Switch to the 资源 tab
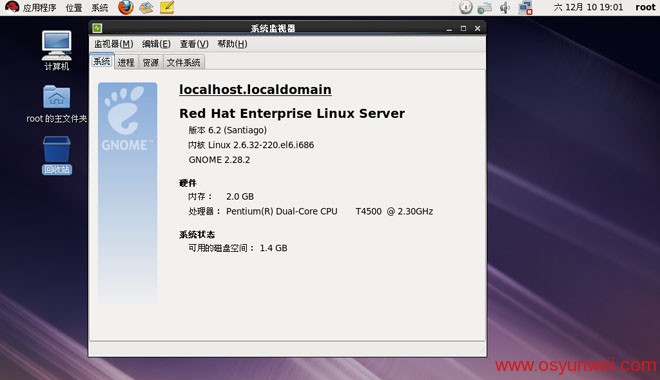 (151, 62)
